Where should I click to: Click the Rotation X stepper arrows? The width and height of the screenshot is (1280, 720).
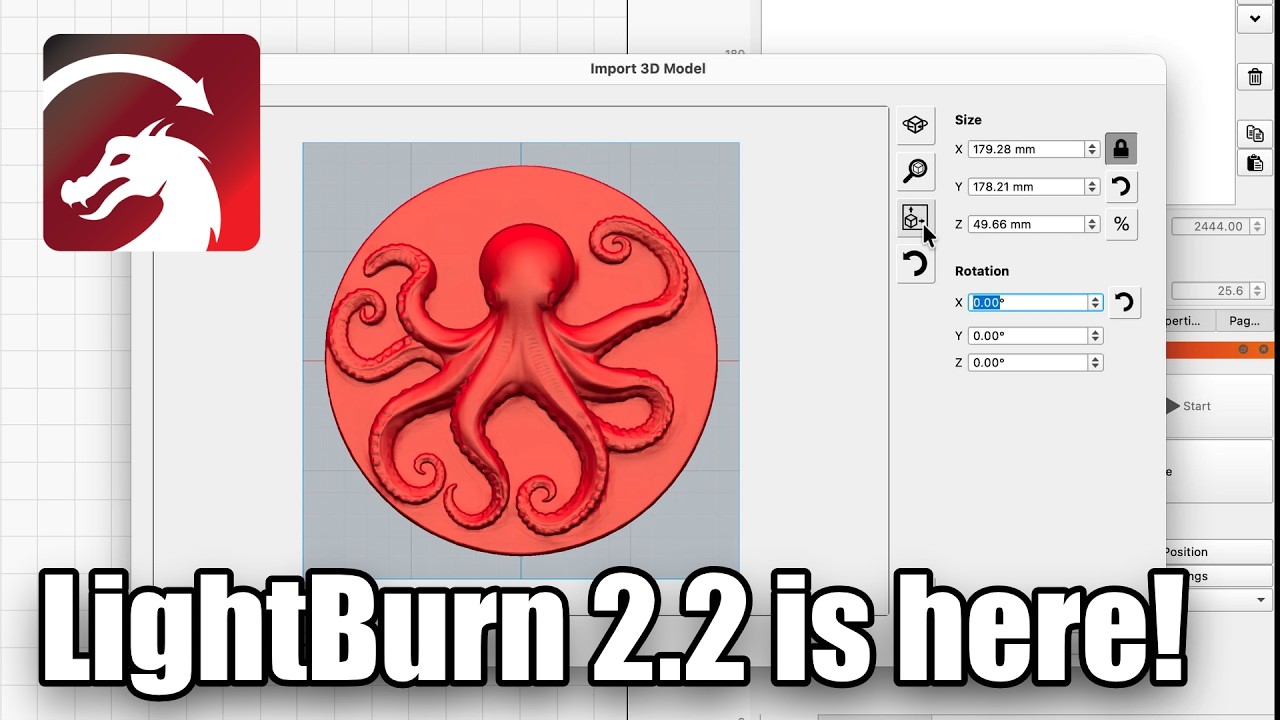tap(1096, 302)
